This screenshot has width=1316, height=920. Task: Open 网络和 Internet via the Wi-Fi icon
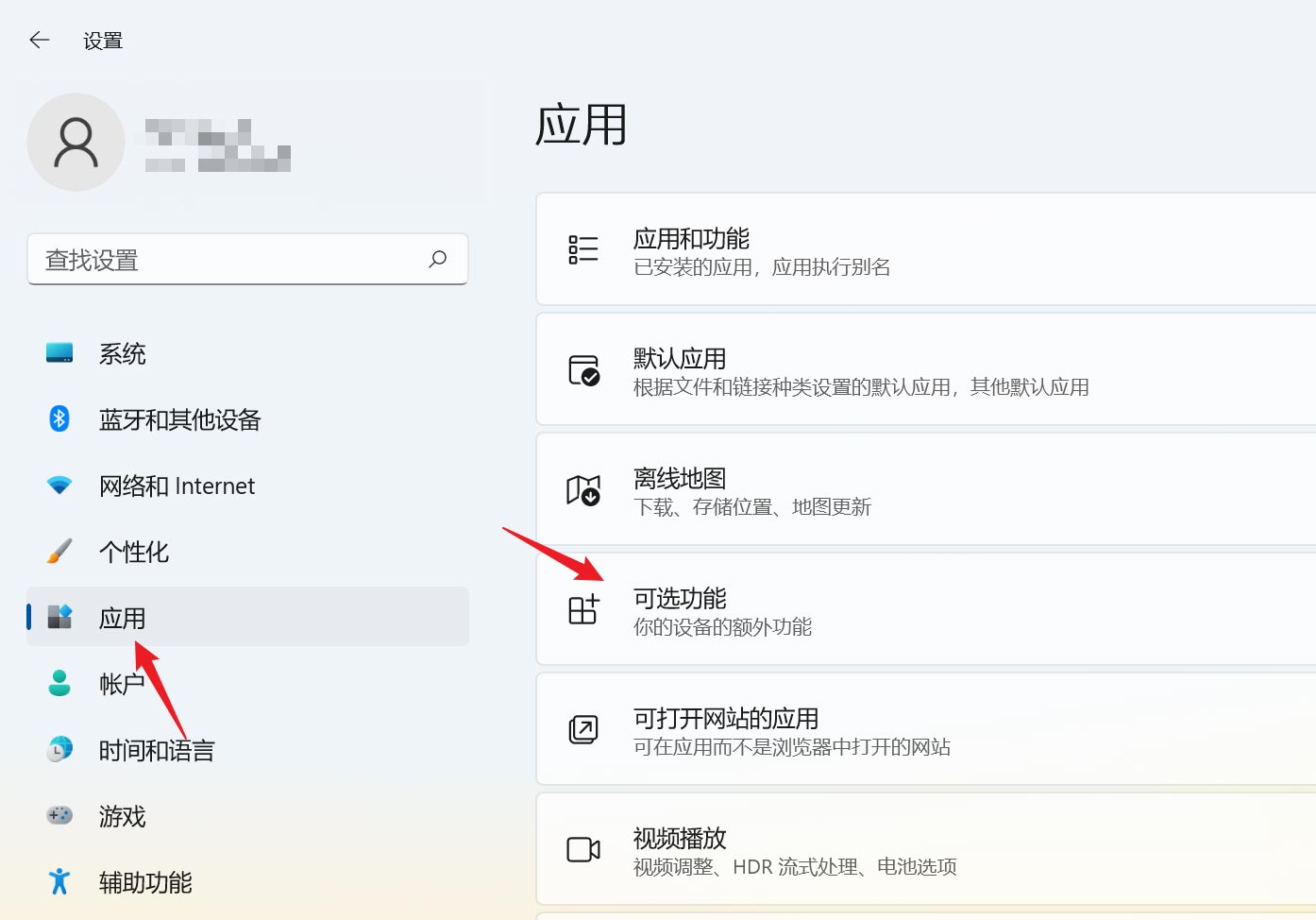(x=59, y=485)
